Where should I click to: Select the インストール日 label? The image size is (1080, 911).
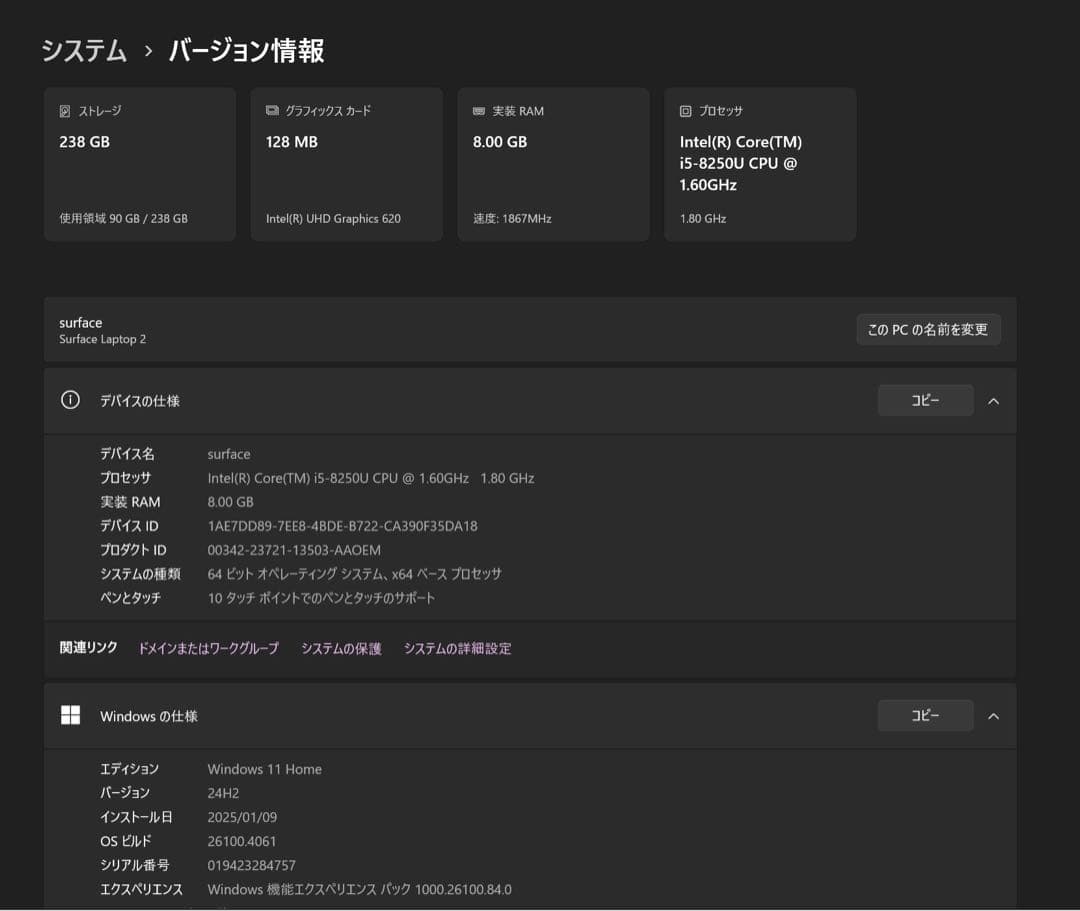tap(136, 817)
